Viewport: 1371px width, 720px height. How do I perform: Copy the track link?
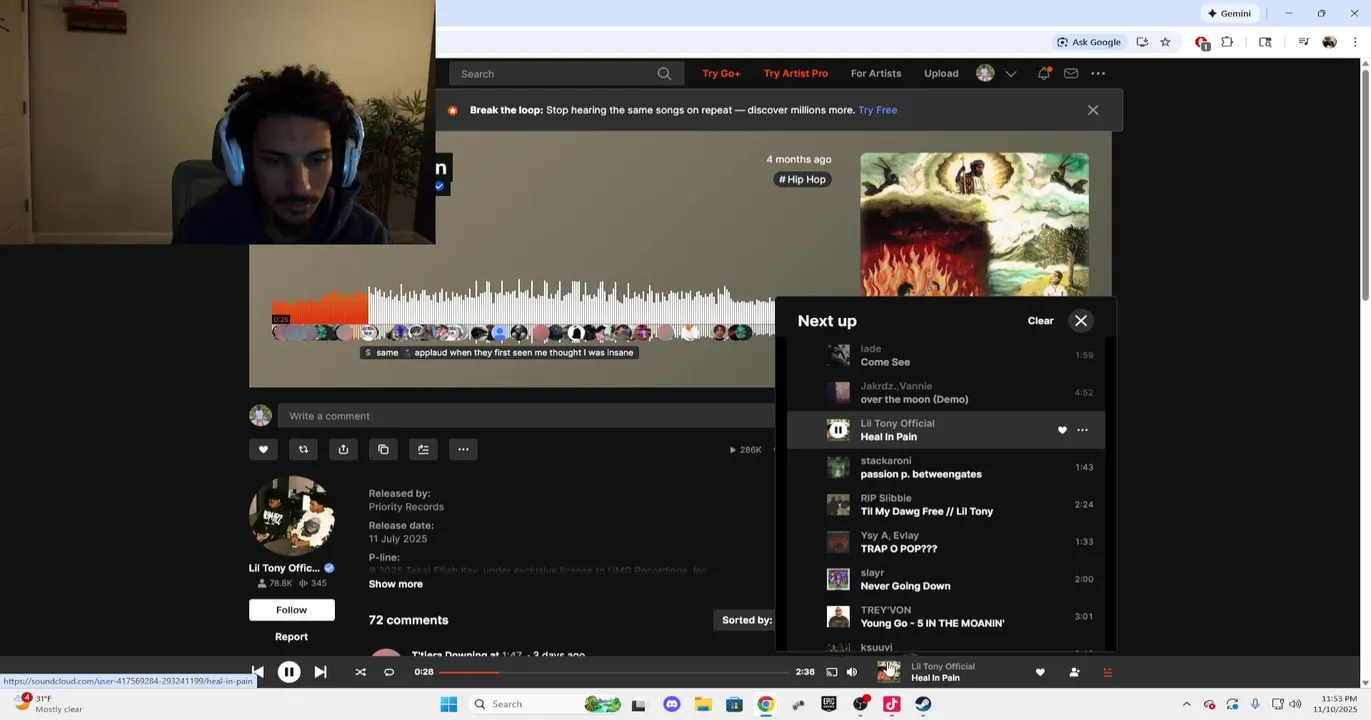pos(383,449)
